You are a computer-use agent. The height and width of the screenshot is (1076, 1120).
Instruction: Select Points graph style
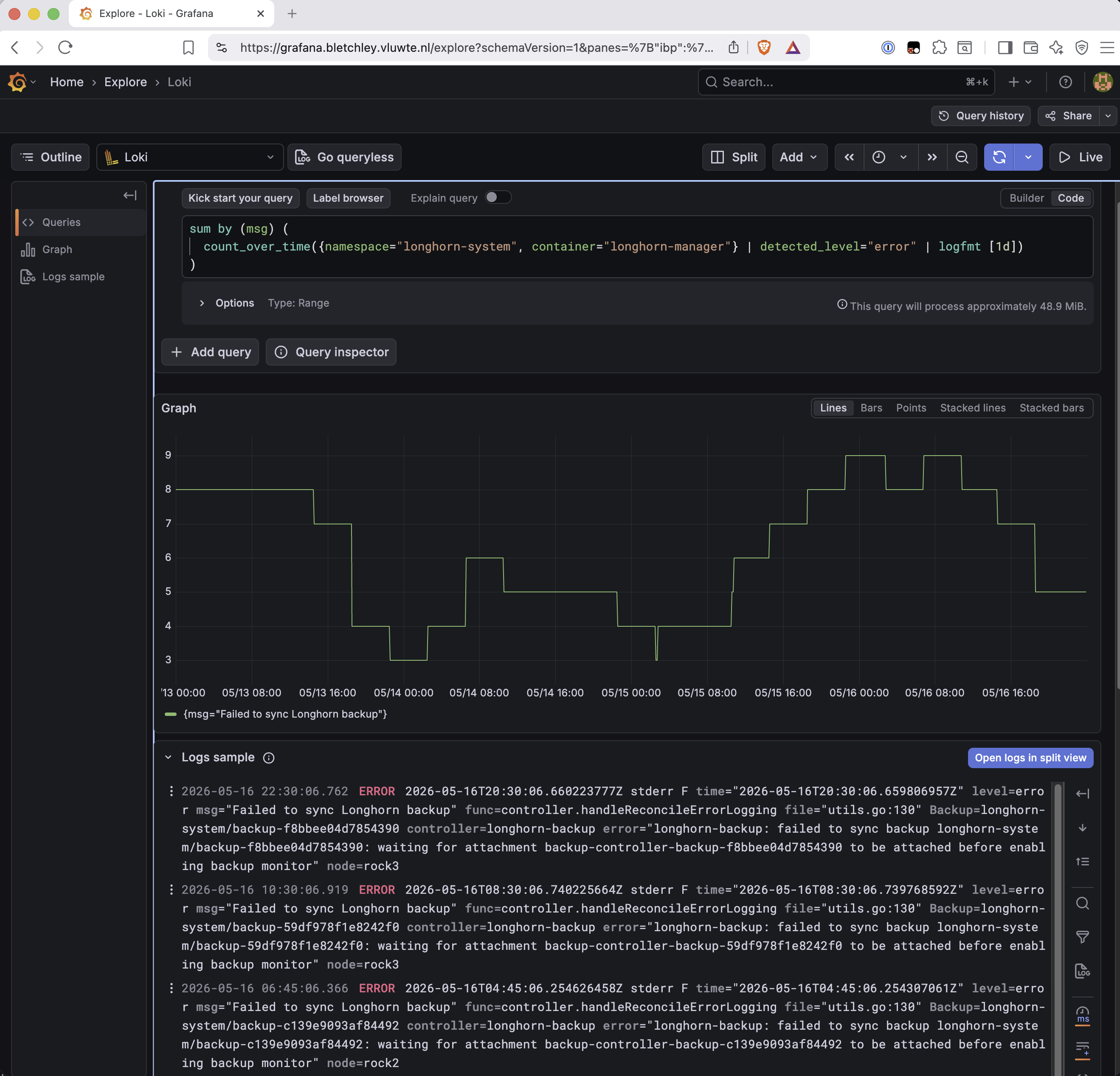911,408
